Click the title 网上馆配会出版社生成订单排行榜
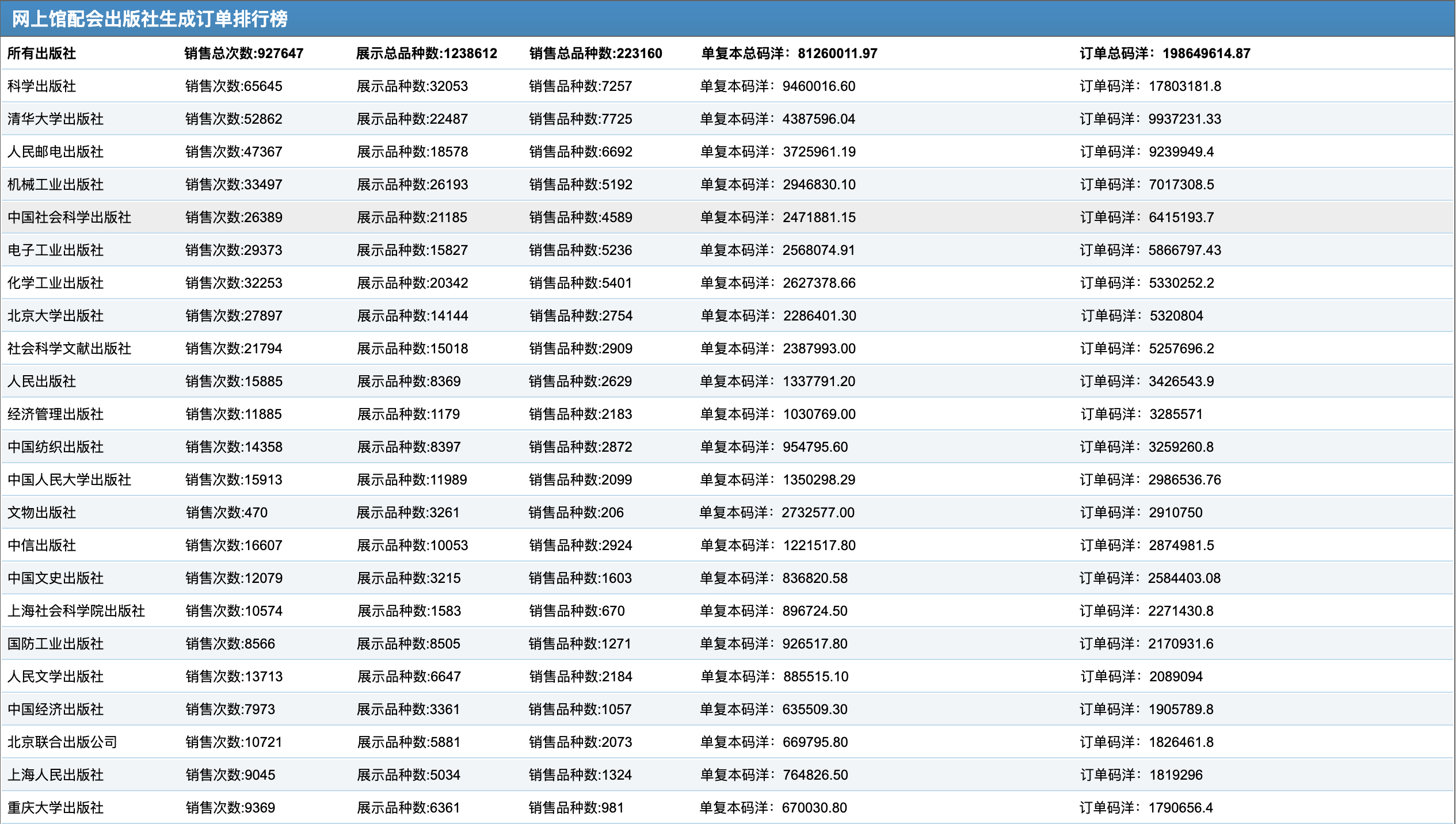 pos(150,19)
